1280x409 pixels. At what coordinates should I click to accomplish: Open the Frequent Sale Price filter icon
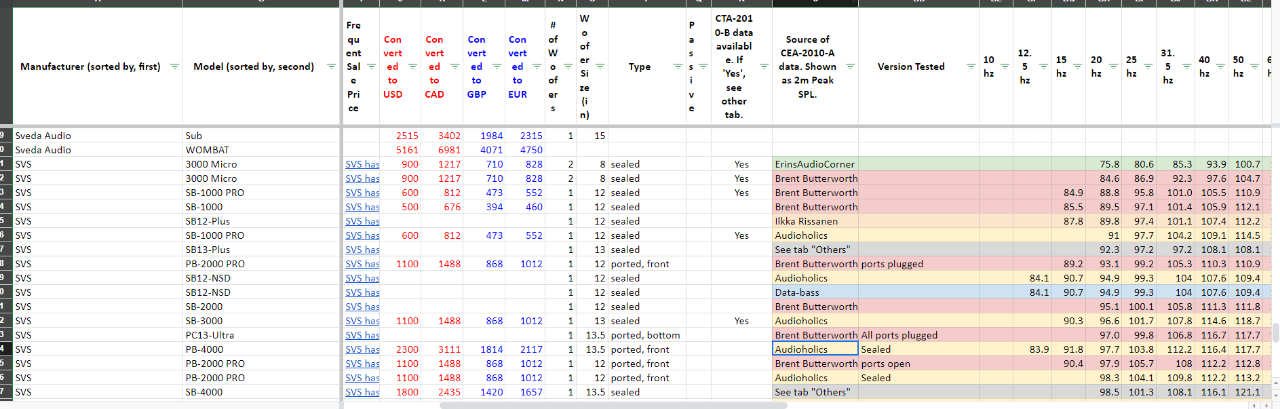click(x=369, y=67)
